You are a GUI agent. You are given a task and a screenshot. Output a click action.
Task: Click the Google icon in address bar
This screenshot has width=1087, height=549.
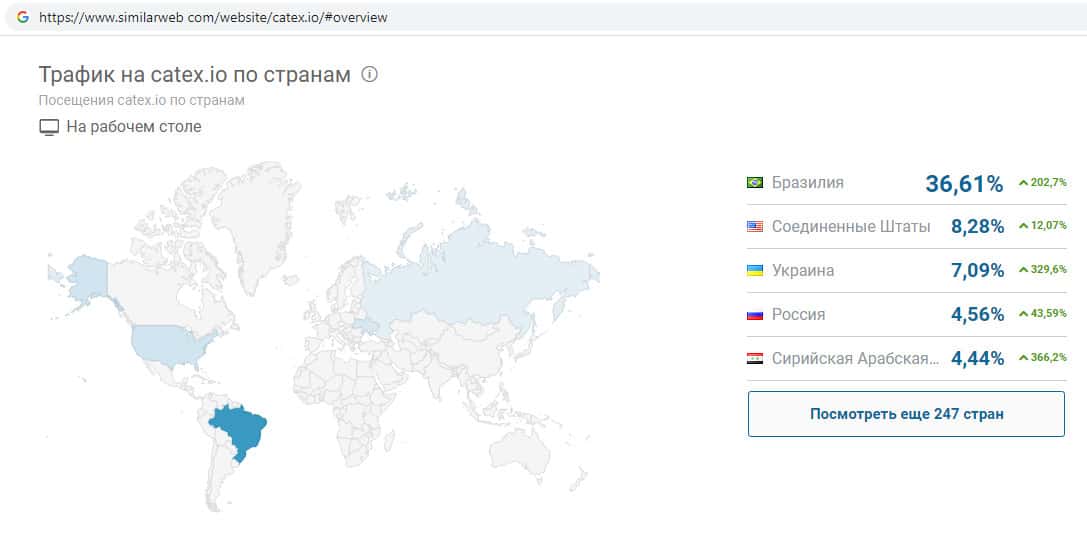22,17
